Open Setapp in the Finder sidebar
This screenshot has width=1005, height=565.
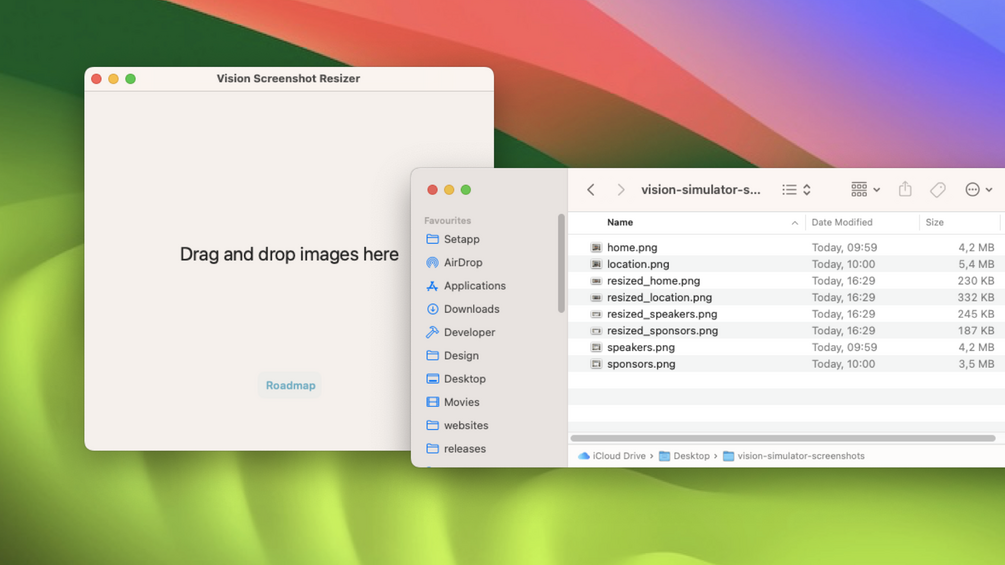(x=453, y=239)
